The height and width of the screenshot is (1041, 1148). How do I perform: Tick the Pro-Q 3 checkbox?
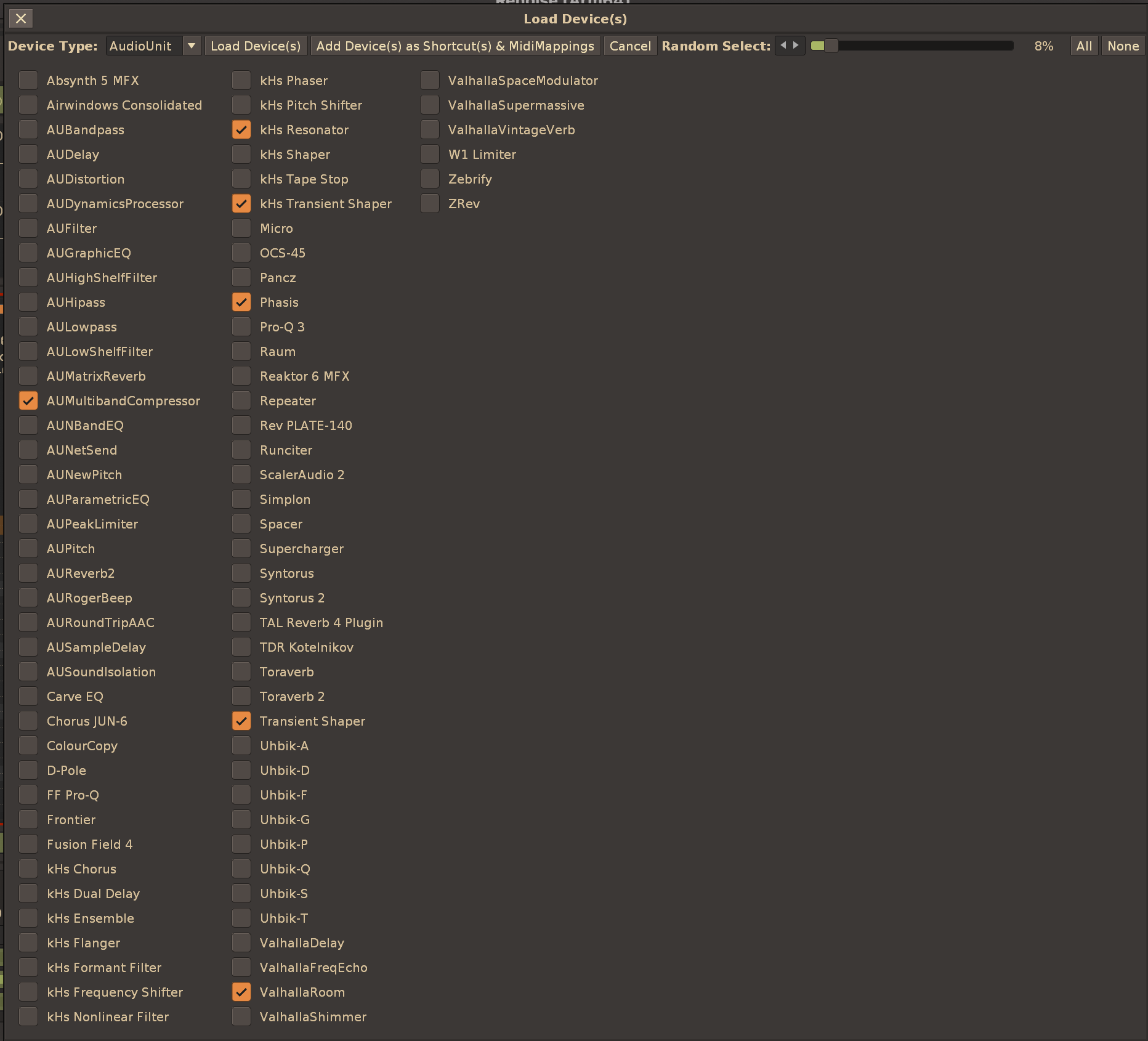point(241,327)
